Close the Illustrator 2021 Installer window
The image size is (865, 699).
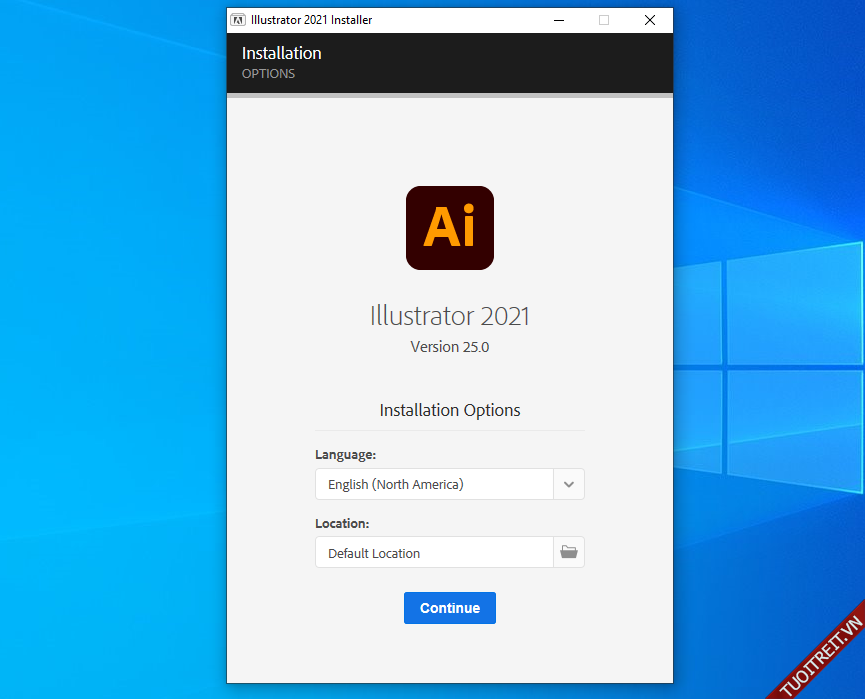tap(650, 20)
